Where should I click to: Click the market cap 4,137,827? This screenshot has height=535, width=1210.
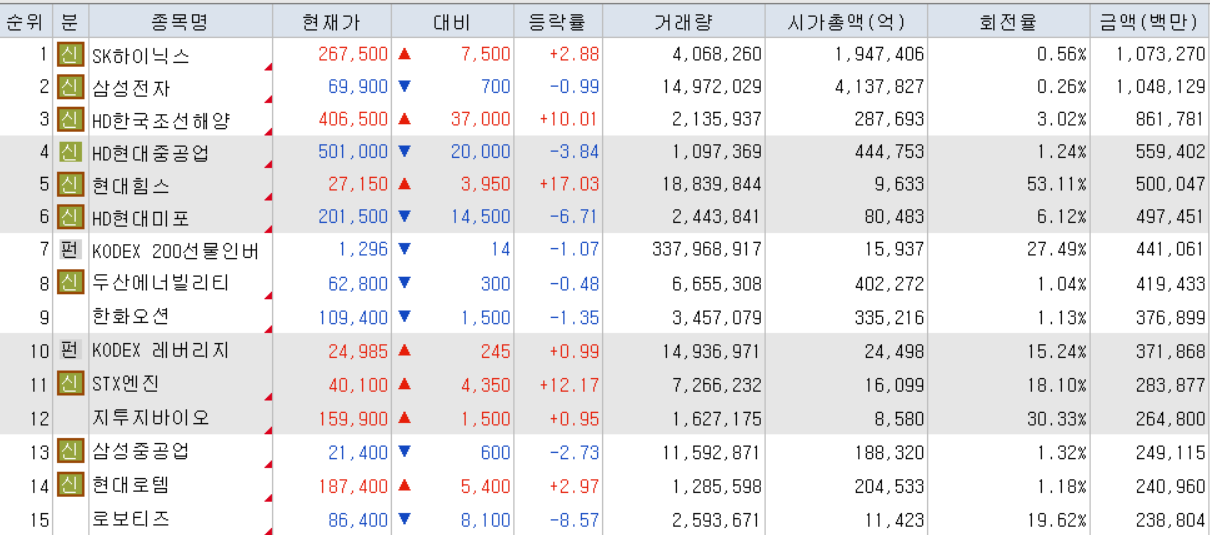(x=880, y=87)
